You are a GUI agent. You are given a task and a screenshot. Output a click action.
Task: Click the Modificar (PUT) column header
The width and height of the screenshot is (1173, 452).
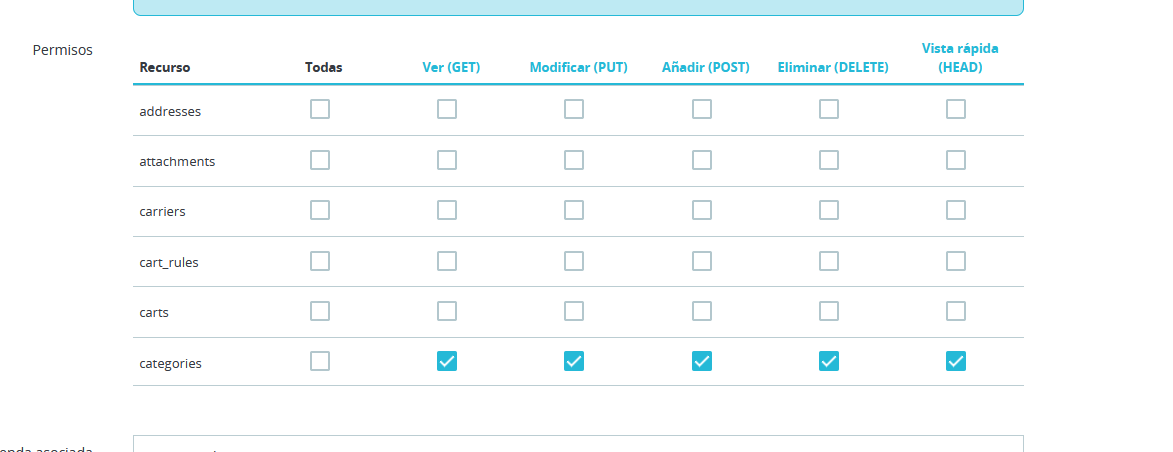click(x=578, y=68)
